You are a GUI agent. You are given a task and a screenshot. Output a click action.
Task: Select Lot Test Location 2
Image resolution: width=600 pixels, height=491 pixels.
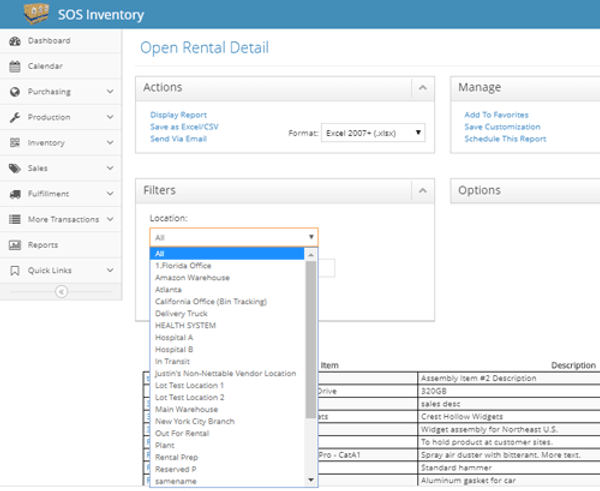pyautogui.click(x=227, y=397)
